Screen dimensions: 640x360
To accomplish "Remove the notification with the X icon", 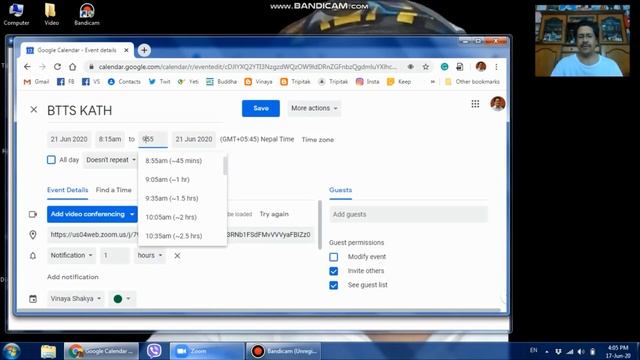I will tap(177, 256).
